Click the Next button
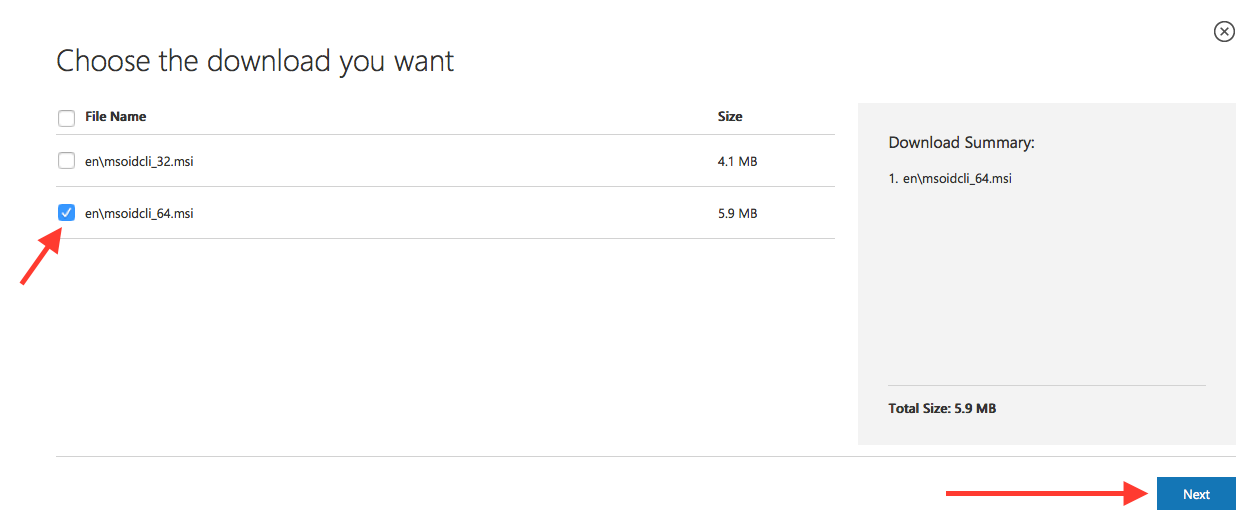1255x525 pixels. point(1196,494)
